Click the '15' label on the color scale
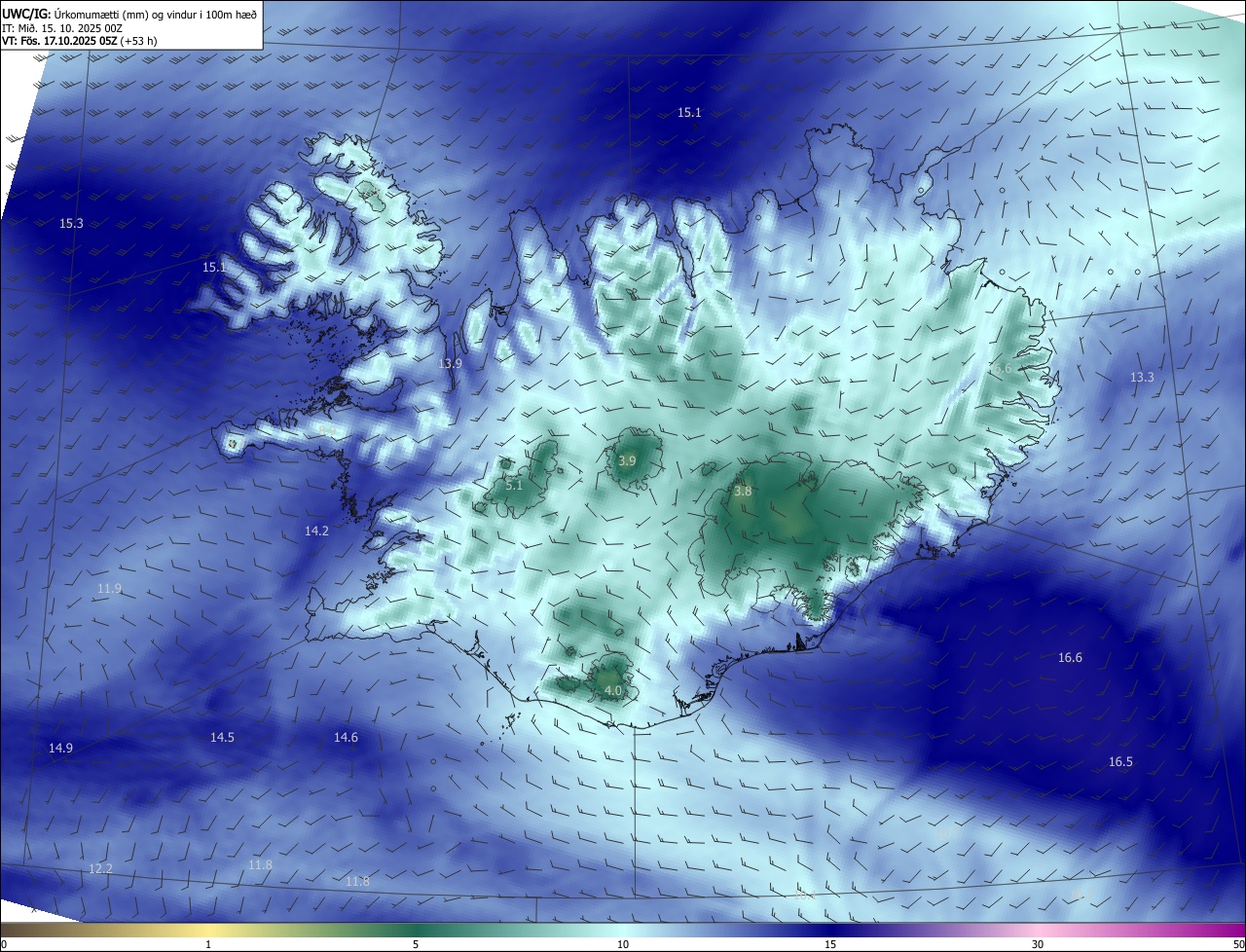This screenshot has height=952, width=1246. pyautogui.click(x=830, y=945)
